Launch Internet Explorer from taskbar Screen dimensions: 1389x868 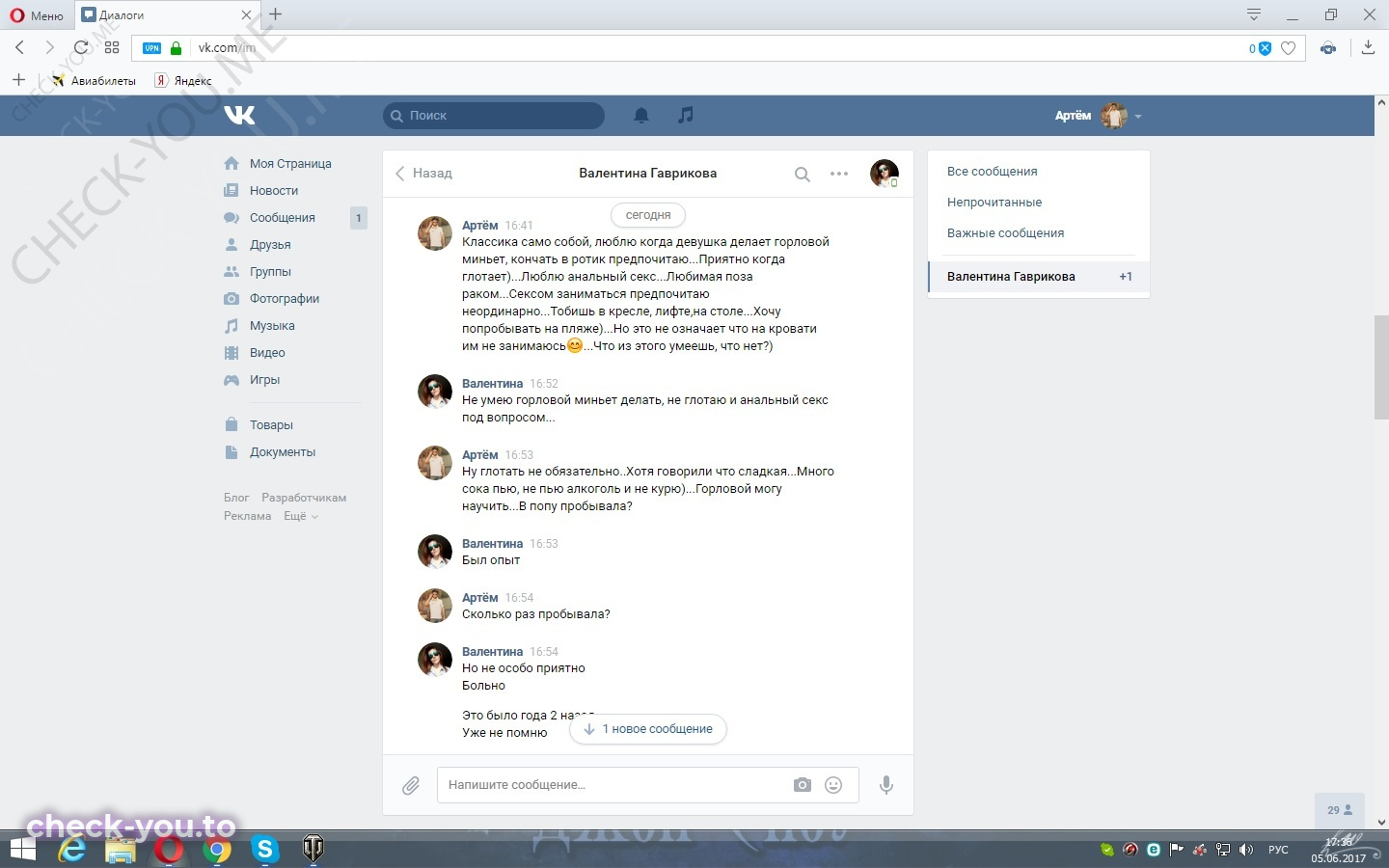coord(72,850)
